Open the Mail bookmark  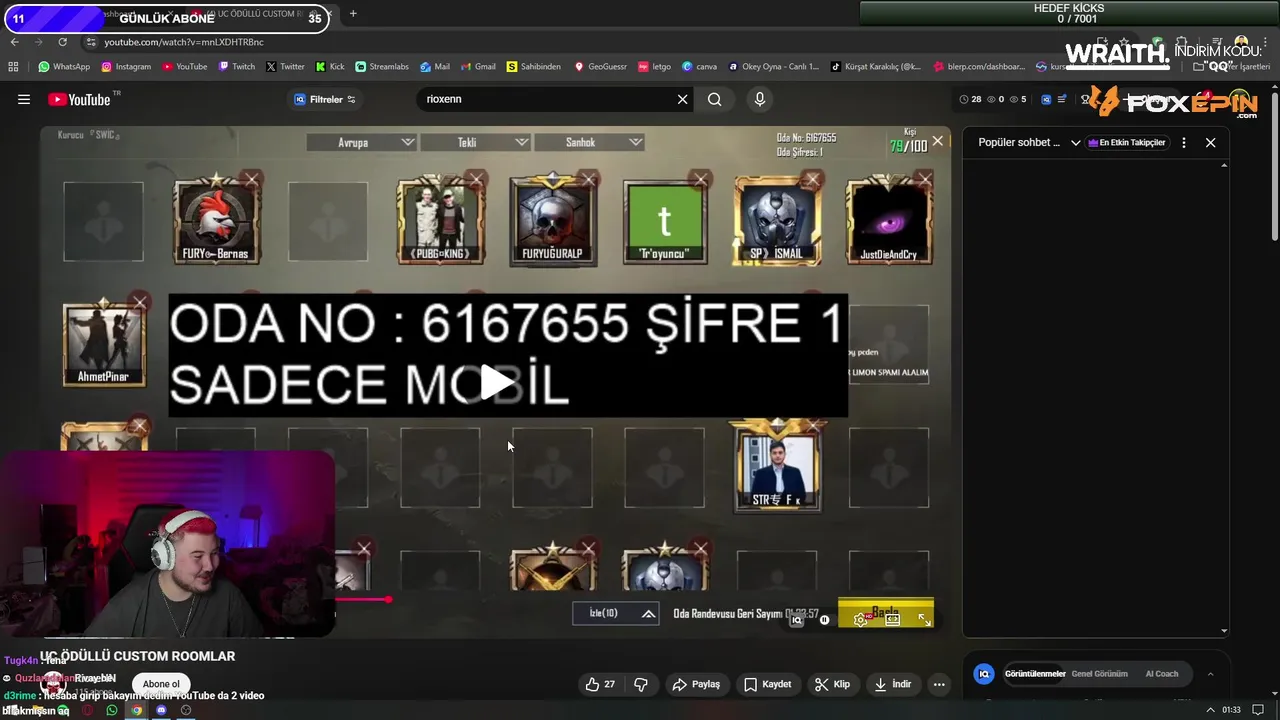tap(435, 67)
